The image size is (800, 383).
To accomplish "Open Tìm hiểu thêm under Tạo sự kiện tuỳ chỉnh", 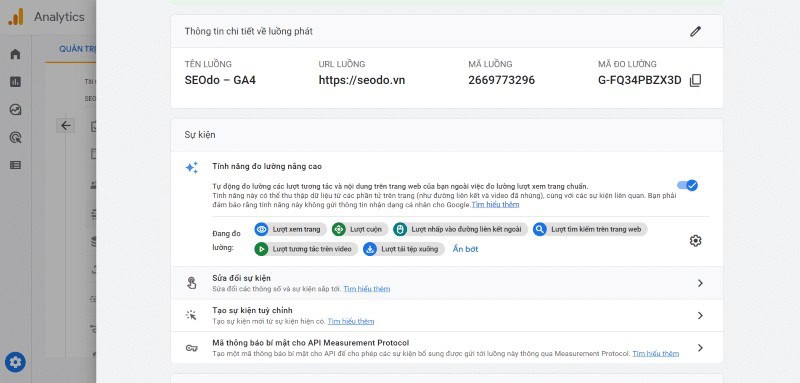I will point(351,321).
